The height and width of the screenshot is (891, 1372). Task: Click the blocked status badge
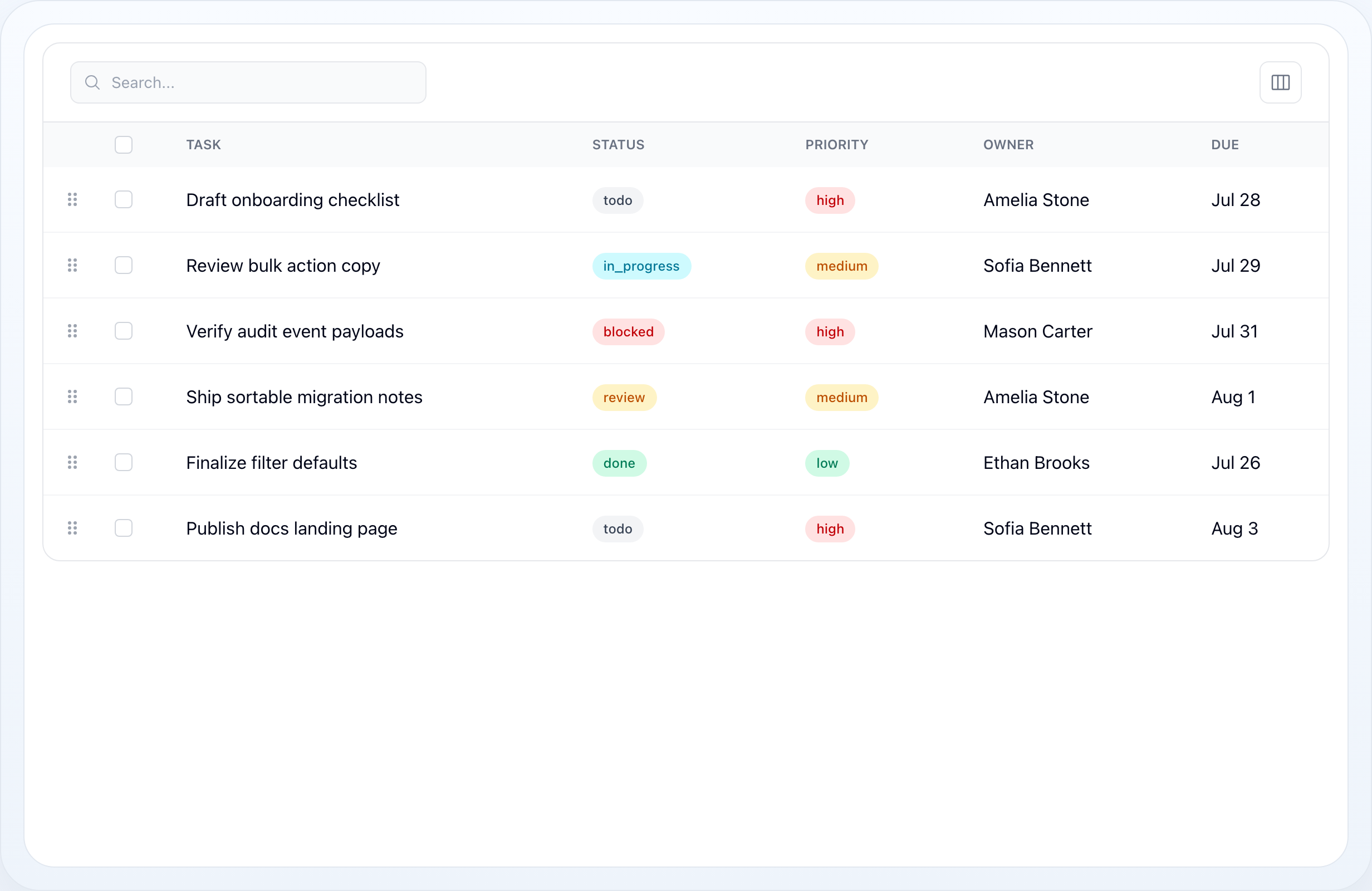point(628,331)
